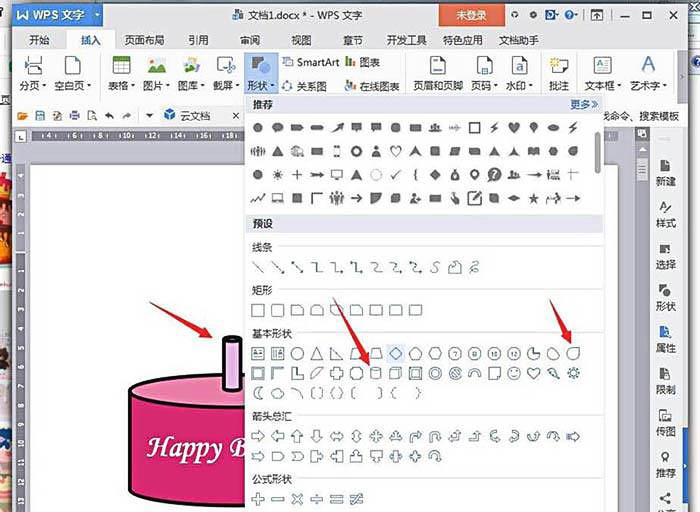Open Properties (属性) in right sidebar

coord(665,339)
